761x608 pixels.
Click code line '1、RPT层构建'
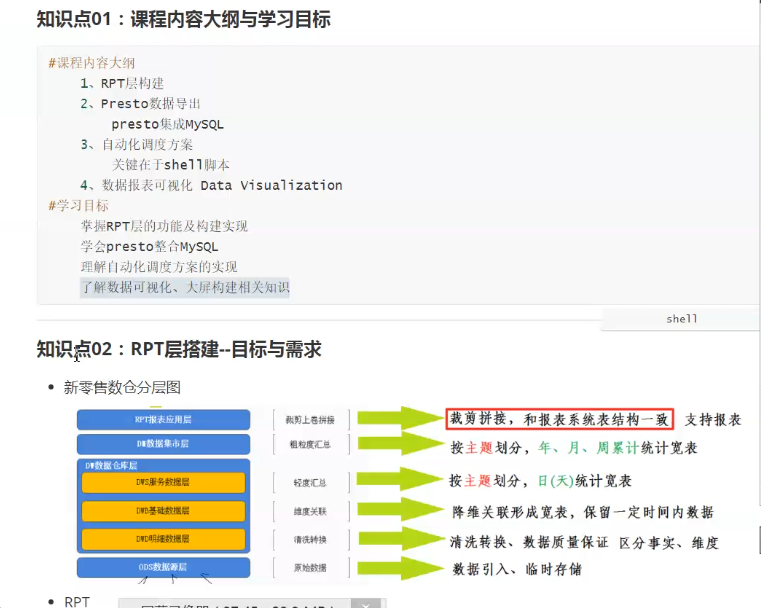(122, 83)
